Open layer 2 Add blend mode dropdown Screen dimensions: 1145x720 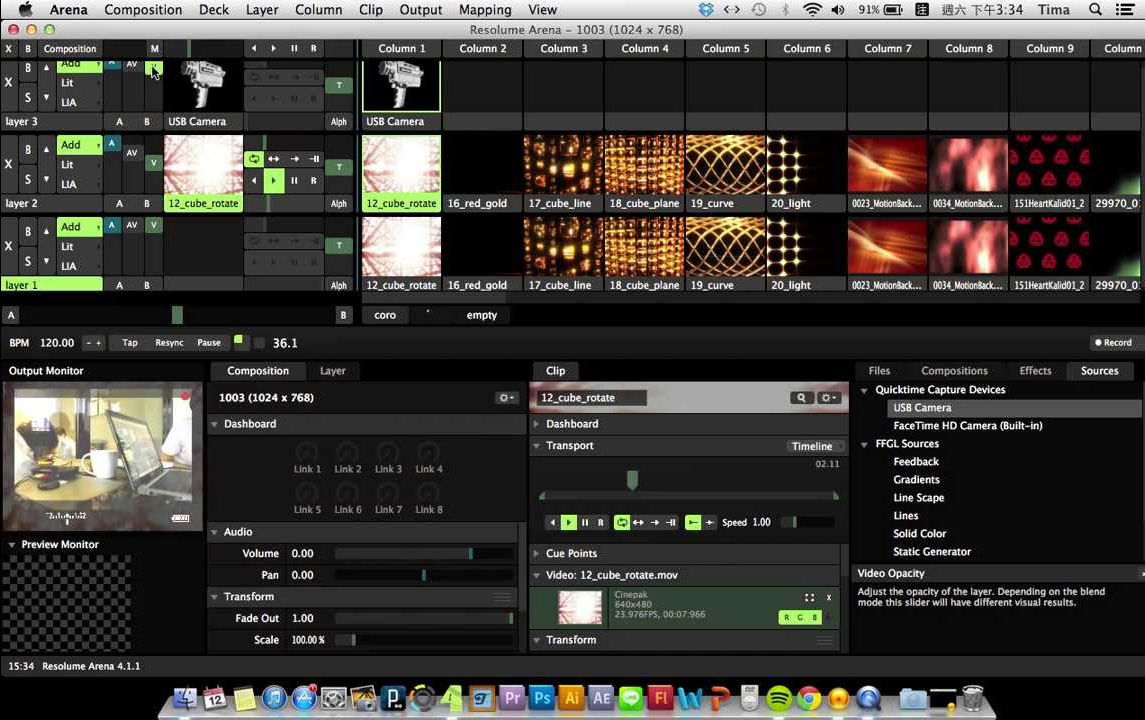79,145
